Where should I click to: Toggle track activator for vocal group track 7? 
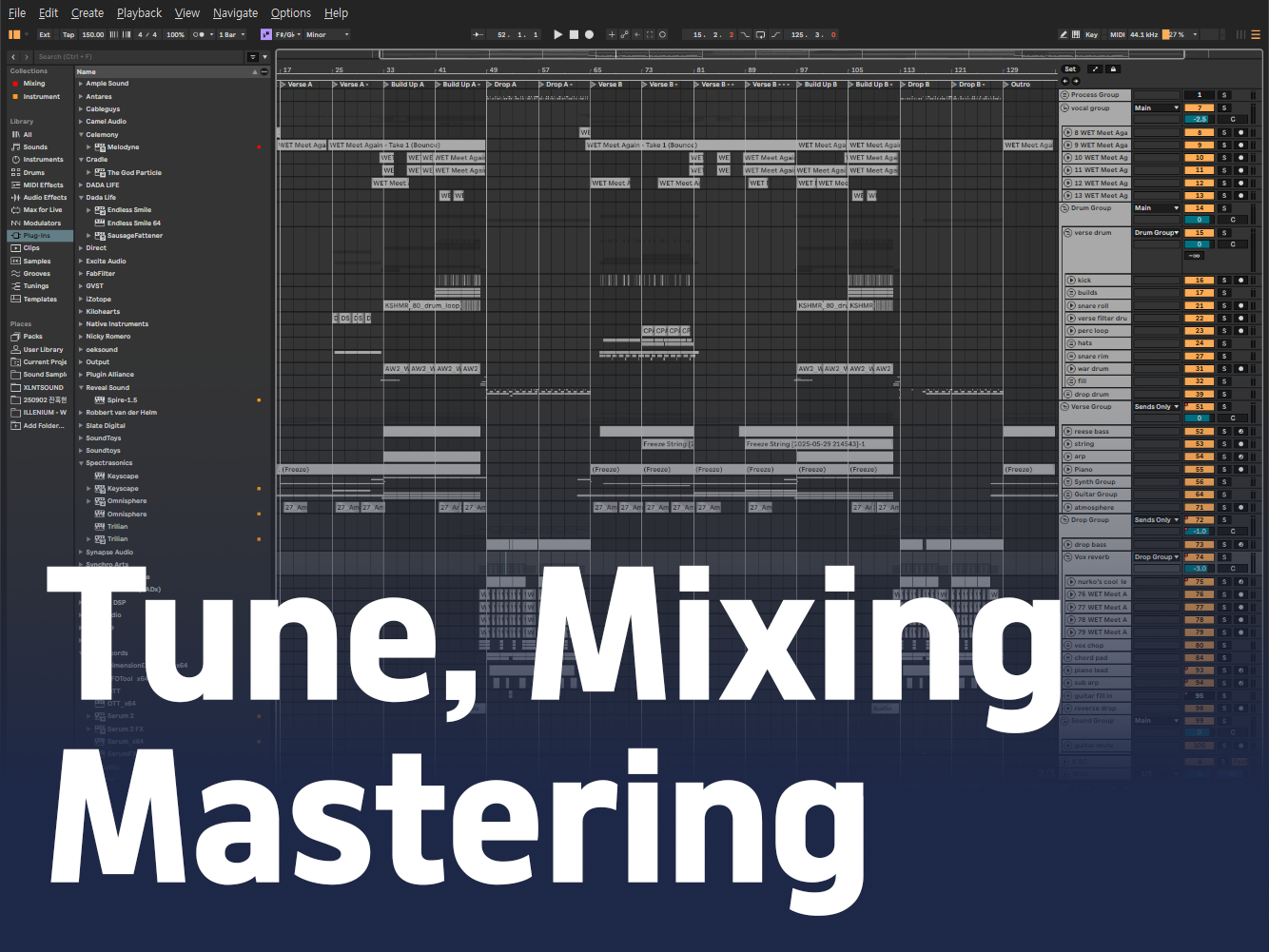[1199, 107]
